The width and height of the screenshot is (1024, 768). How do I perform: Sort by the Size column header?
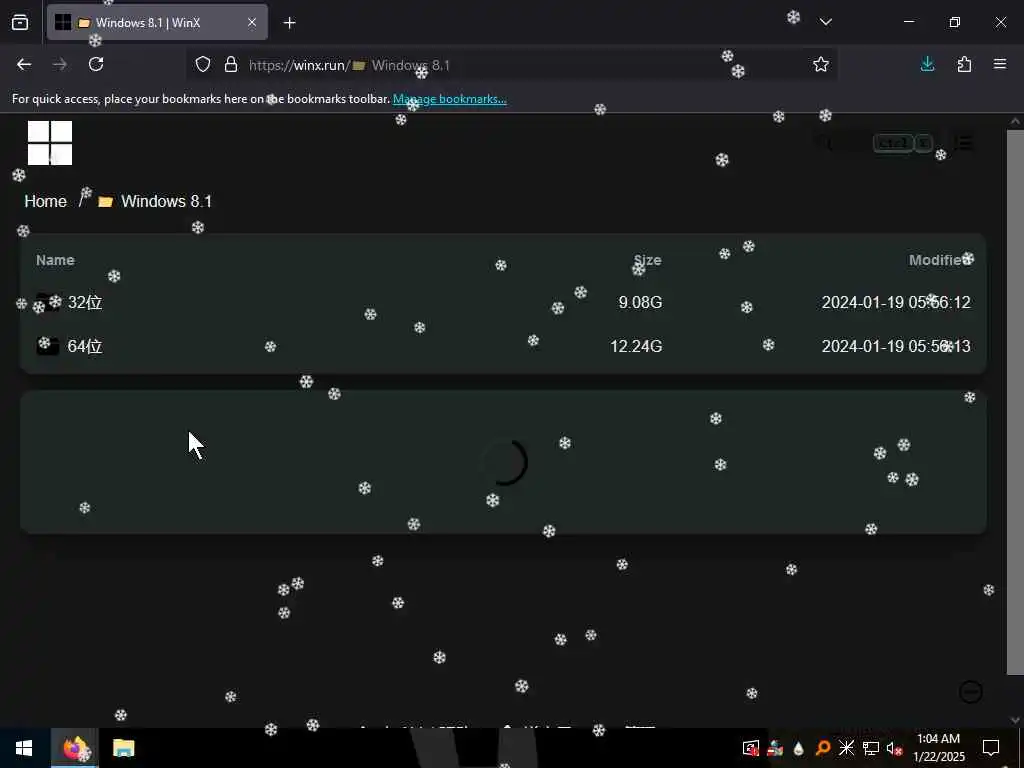pyautogui.click(x=647, y=260)
